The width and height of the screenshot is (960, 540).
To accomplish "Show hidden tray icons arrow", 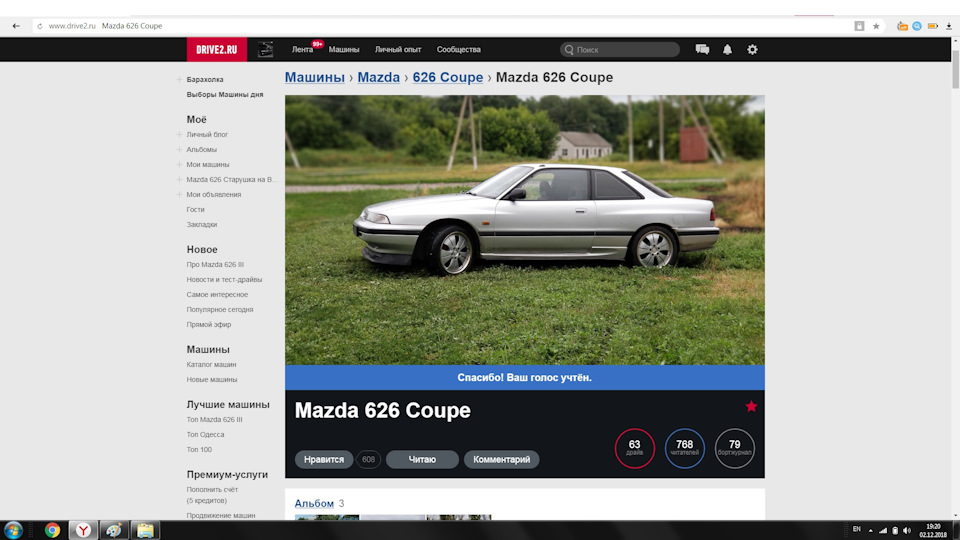I will [x=870, y=530].
